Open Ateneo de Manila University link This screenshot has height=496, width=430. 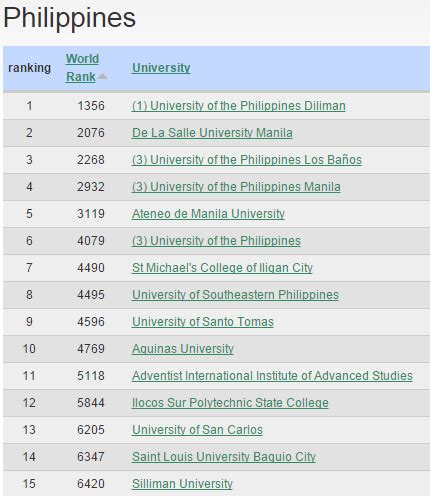[208, 214]
